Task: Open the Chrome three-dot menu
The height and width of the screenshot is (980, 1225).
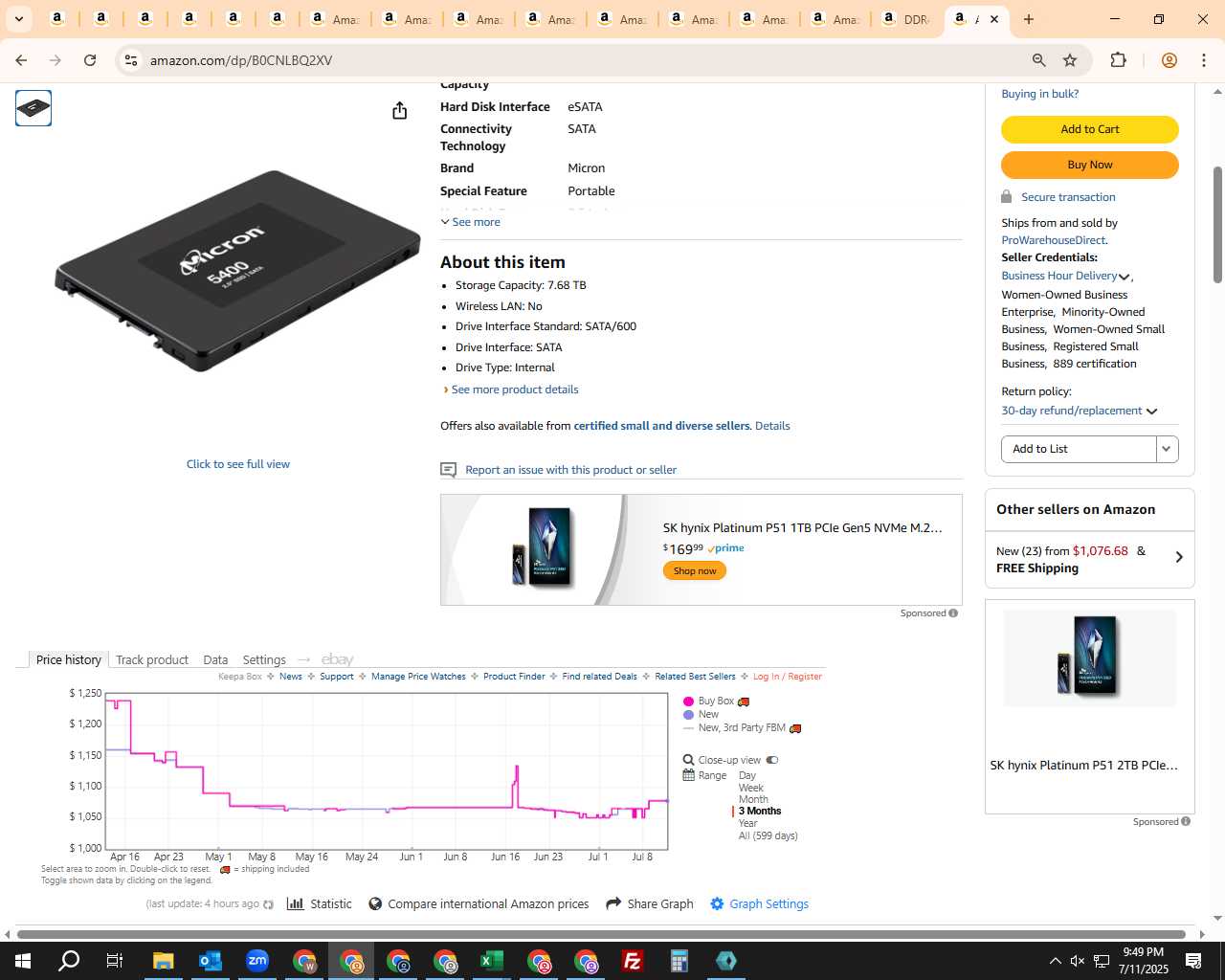Action: point(1204,60)
